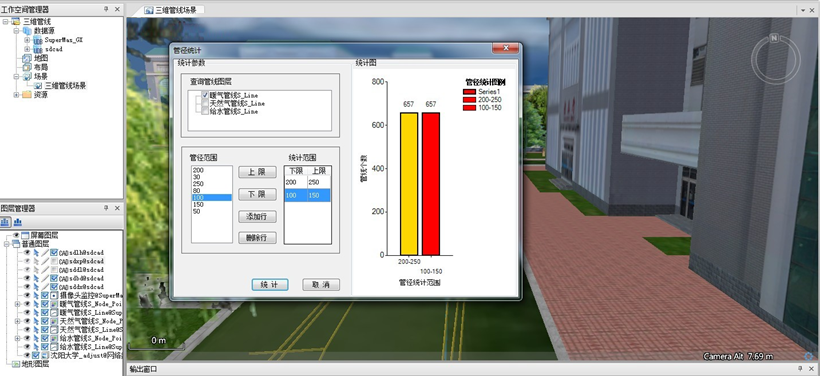The height and width of the screenshot is (376, 820).
Task: Check the 天然气管线S_Line layer checkbox
Action: pos(206,103)
